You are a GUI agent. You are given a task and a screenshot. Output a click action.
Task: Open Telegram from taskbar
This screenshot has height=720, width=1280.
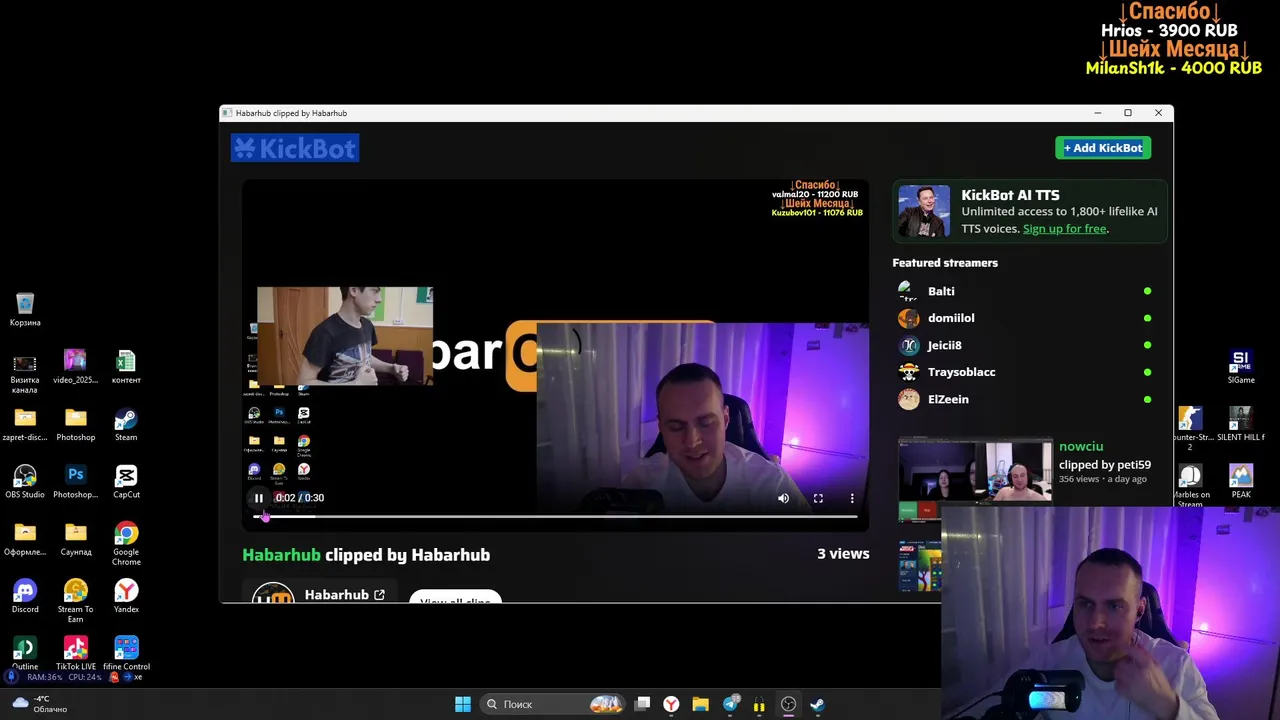click(730, 704)
